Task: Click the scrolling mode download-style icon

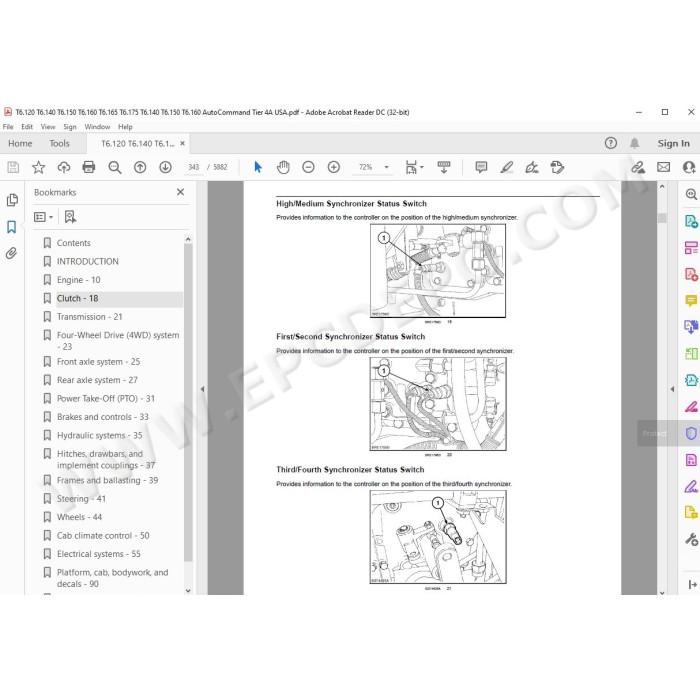Action: 444,167
